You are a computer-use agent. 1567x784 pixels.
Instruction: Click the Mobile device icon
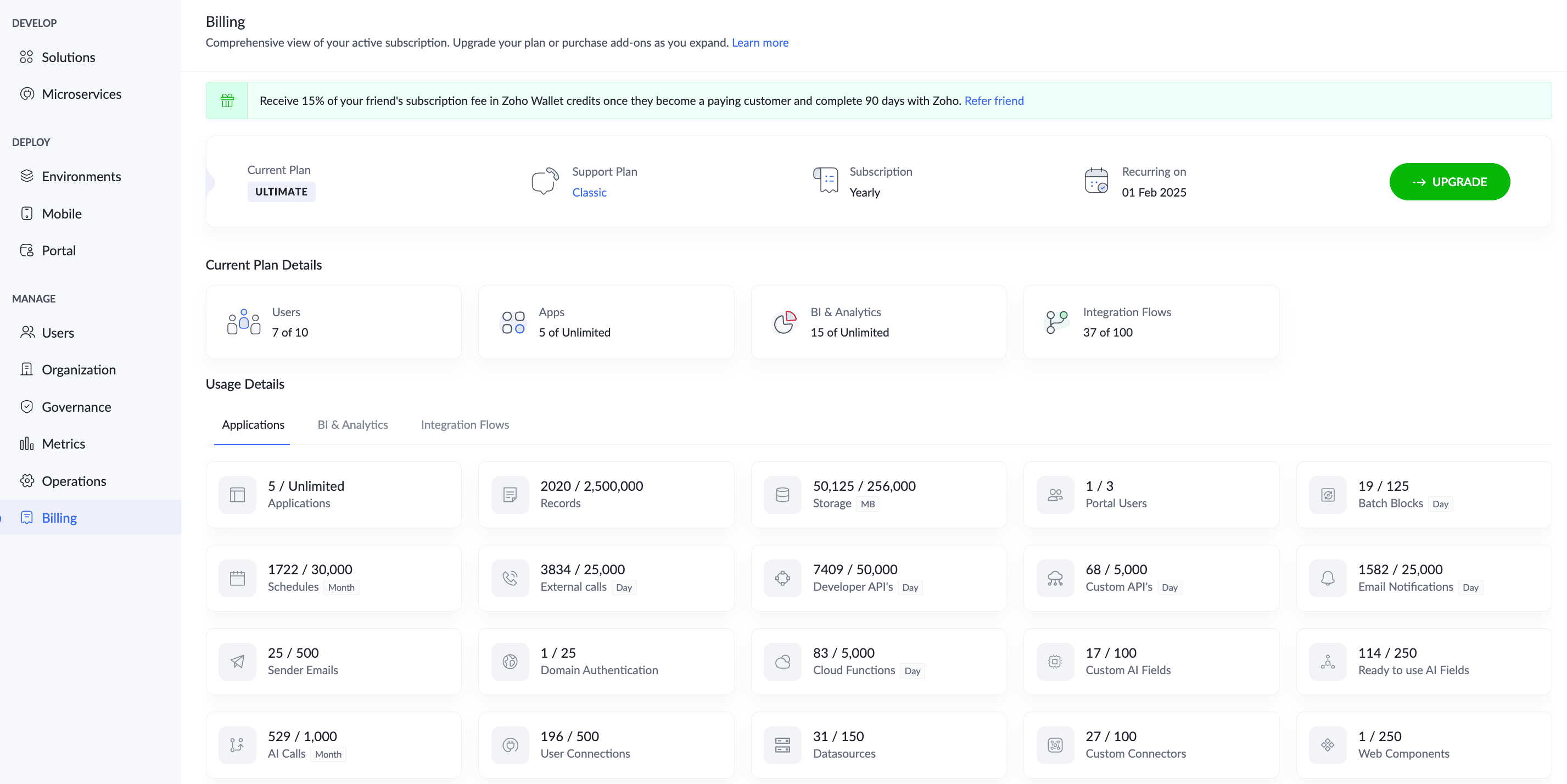coord(26,214)
